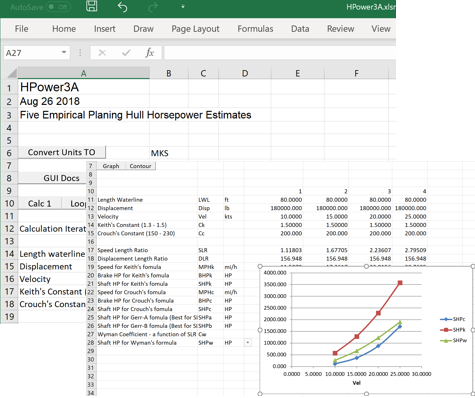The width and height of the screenshot is (475, 398).
Task: Select column D header
Action: pyautogui.click(x=245, y=73)
